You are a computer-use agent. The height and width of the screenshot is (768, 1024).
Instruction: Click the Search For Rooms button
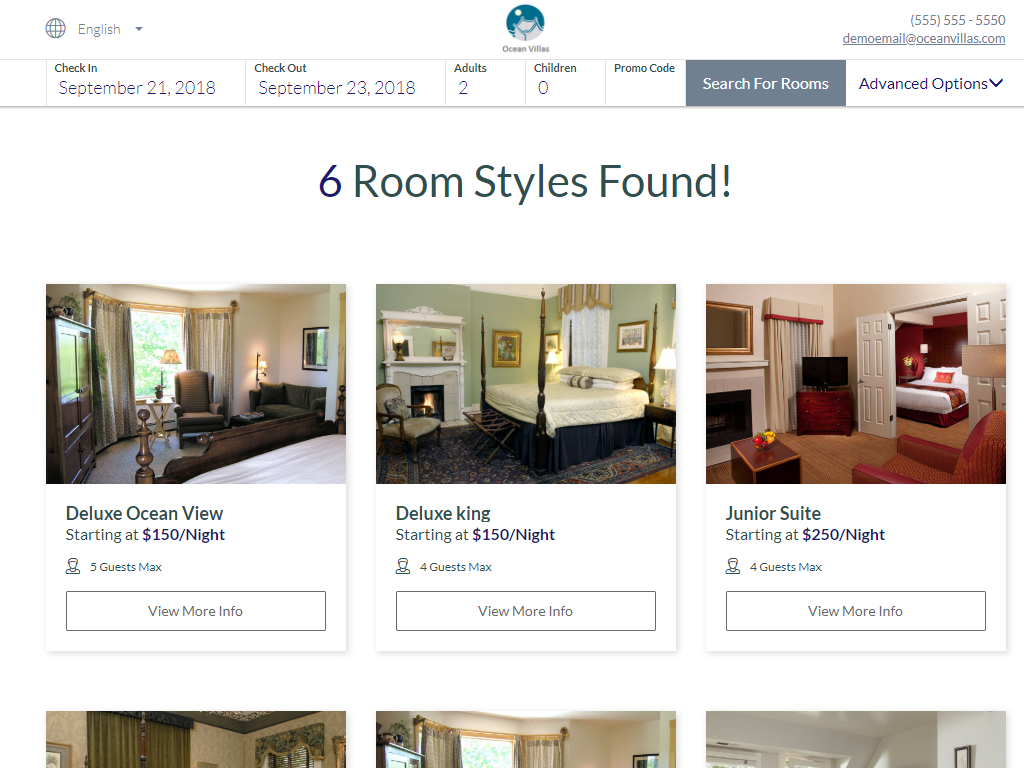[x=765, y=83]
